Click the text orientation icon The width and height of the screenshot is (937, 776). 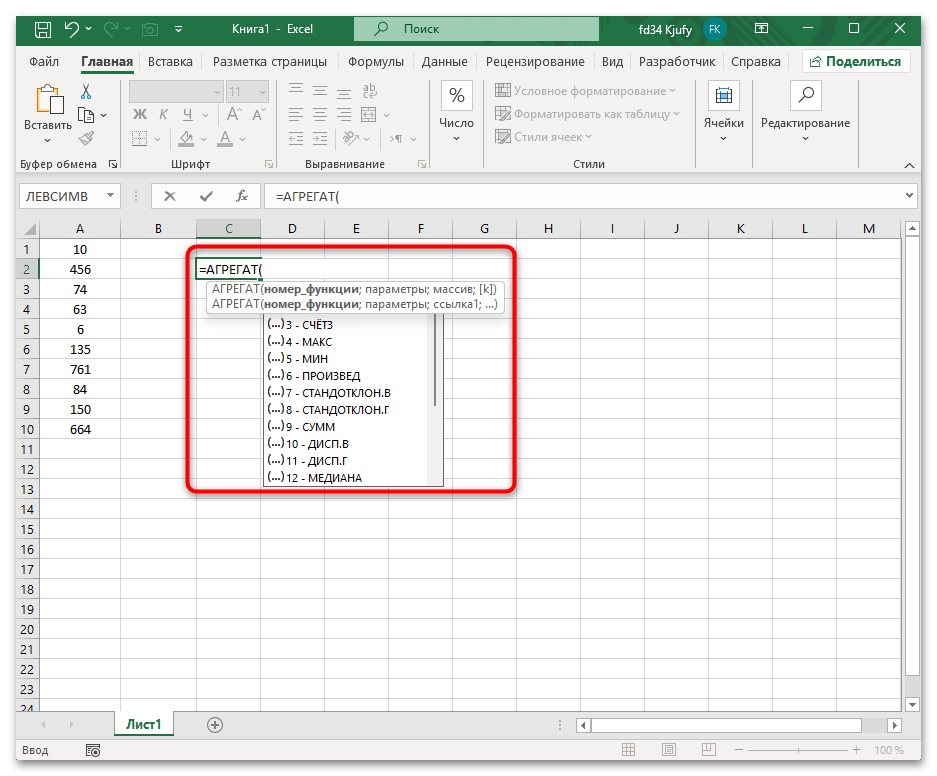(351, 139)
